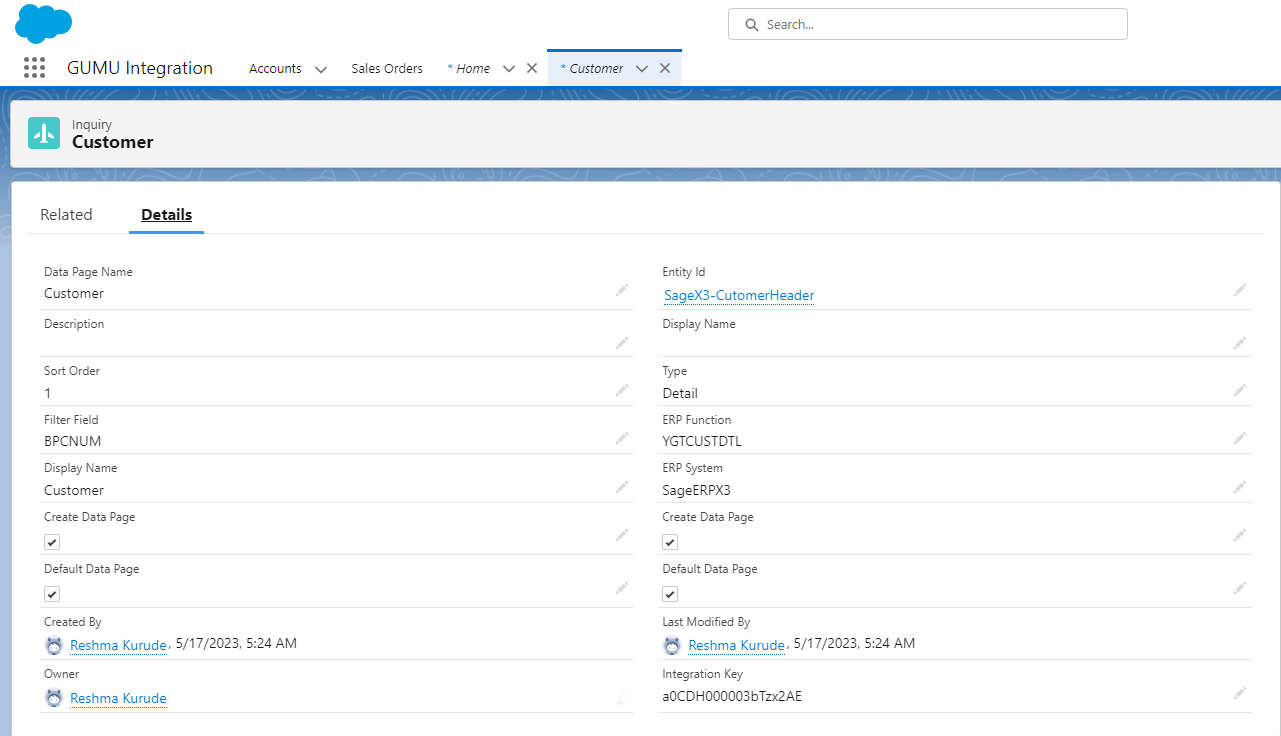The image size is (1281, 736).
Task: Click the YGTCUSTDTL ERP Function value
Action: (x=702, y=441)
